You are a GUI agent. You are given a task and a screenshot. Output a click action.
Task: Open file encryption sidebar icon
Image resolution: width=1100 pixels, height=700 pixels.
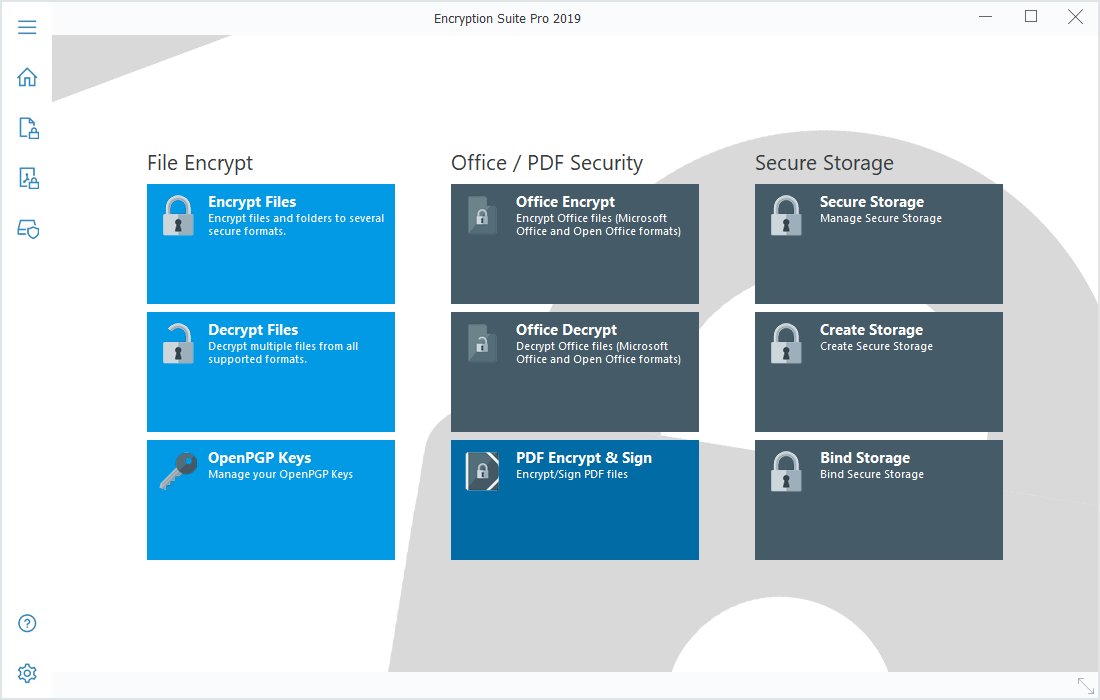pyautogui.click(x=28, y=128)
